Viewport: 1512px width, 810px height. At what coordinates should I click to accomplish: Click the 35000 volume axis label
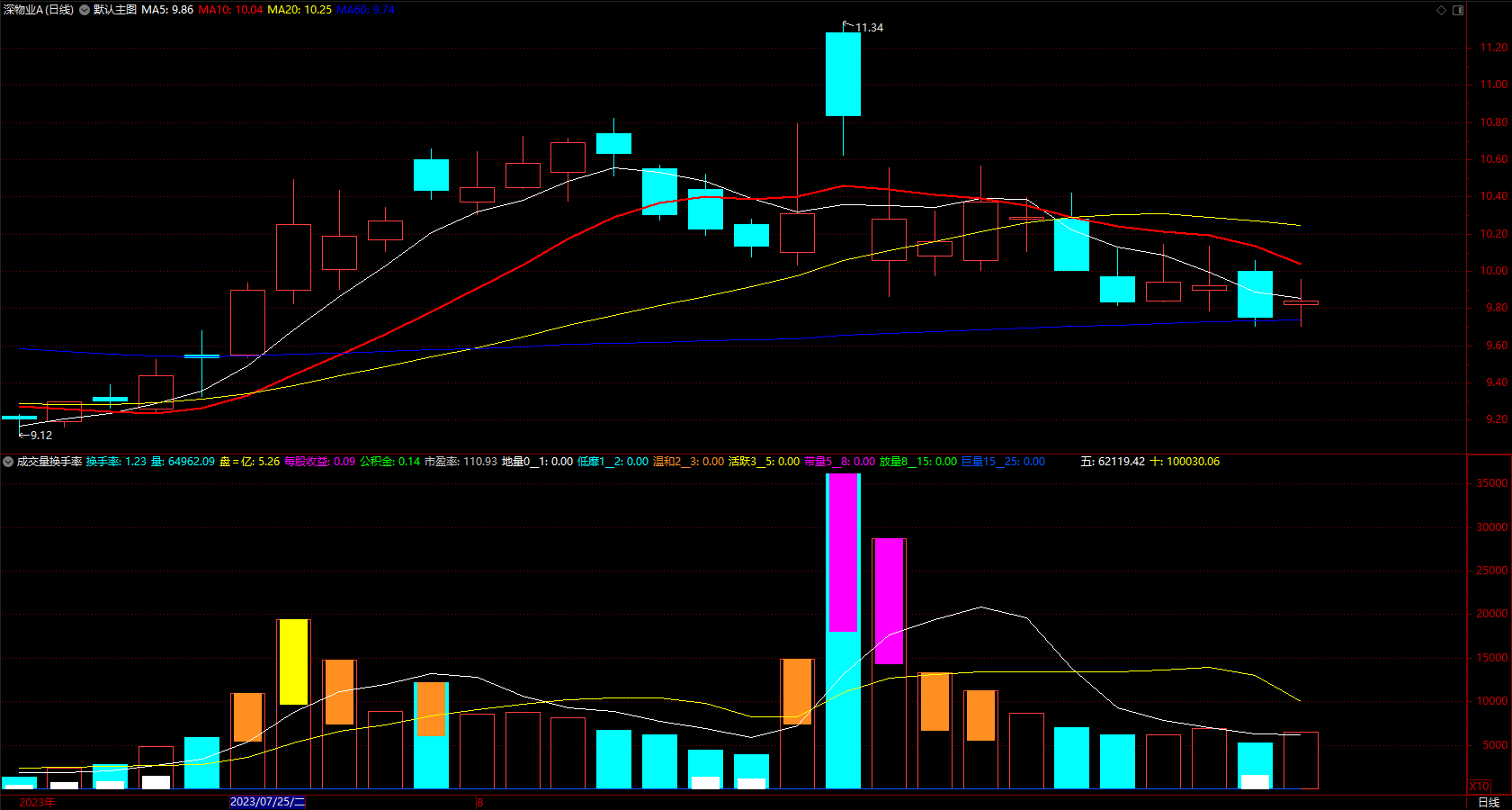point(1491,483)
